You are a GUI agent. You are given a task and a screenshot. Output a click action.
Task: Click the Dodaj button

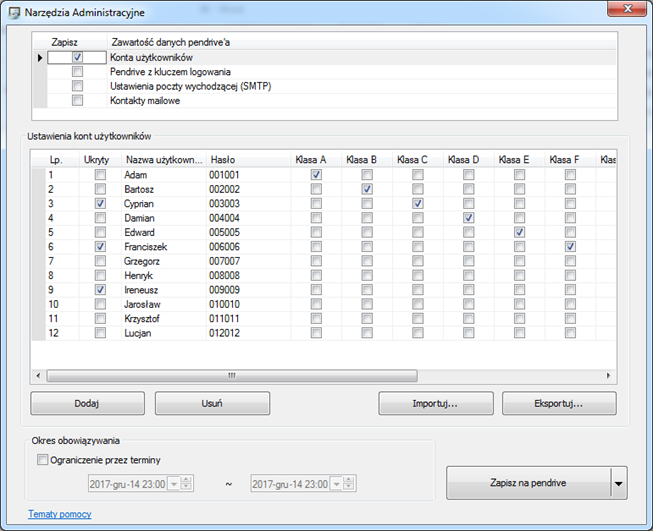[x=87, y=403]
